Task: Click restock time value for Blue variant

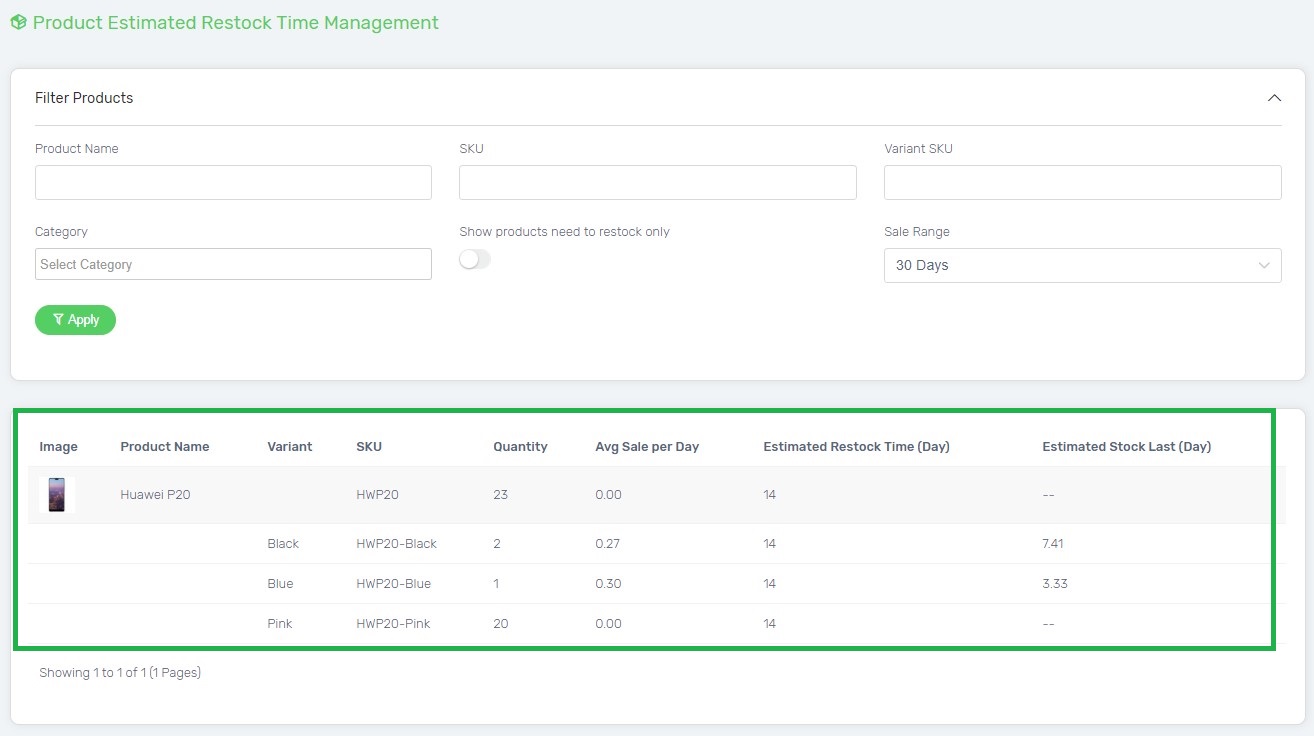Action: (x=769, y=584)
